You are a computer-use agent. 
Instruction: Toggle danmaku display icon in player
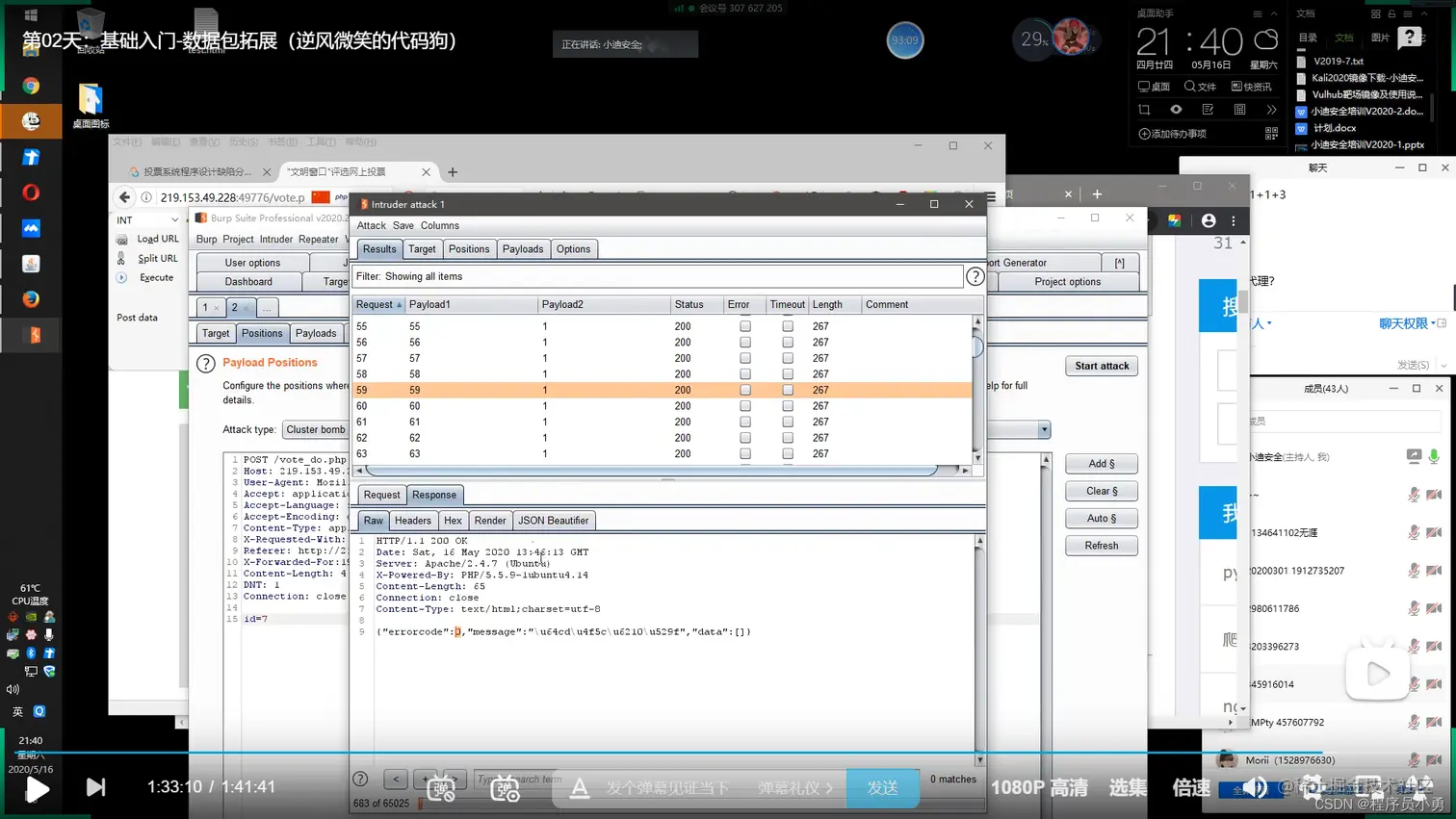tap(441, 788)
